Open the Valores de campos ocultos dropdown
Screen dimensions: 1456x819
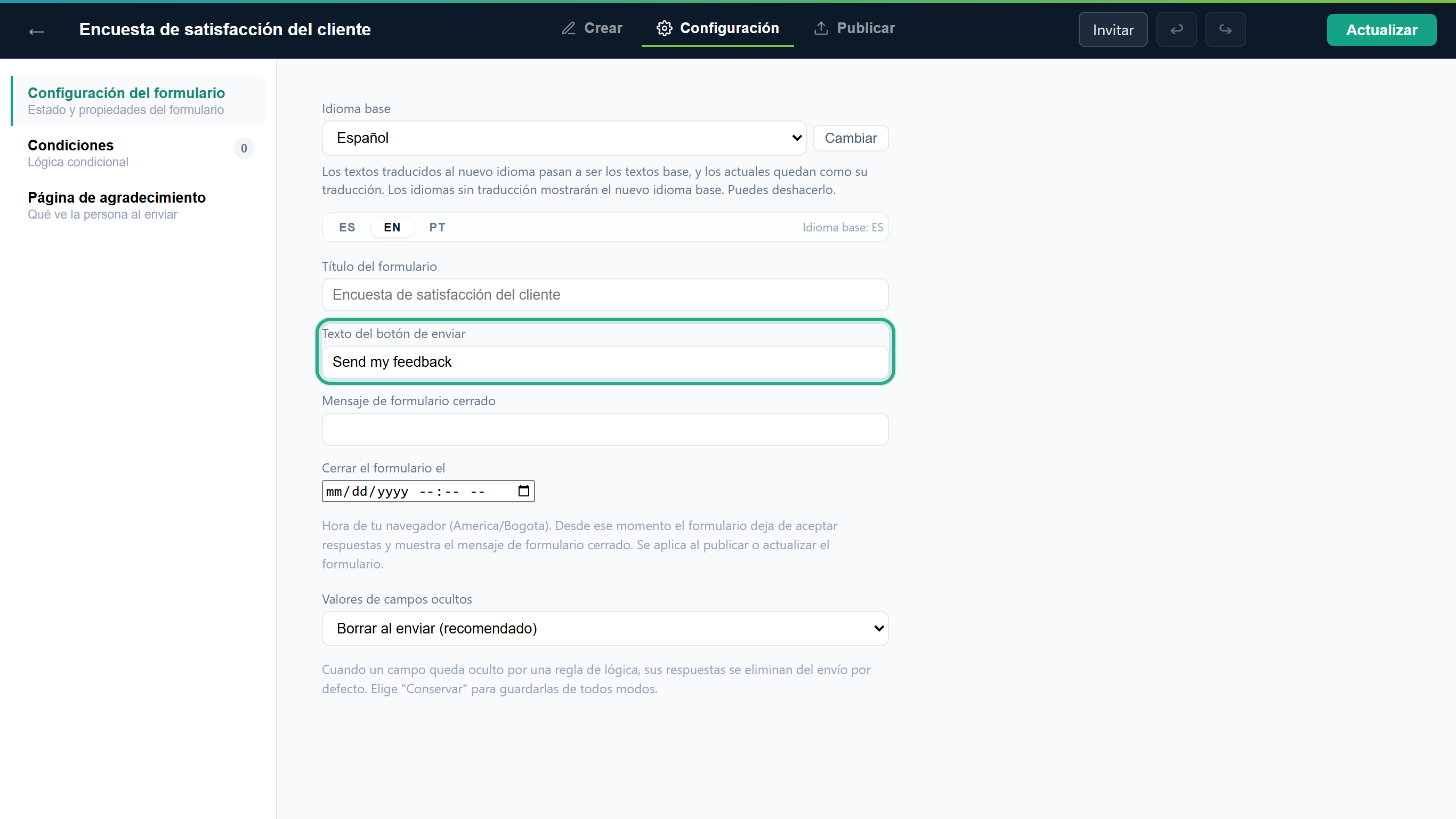click(605, 629)
